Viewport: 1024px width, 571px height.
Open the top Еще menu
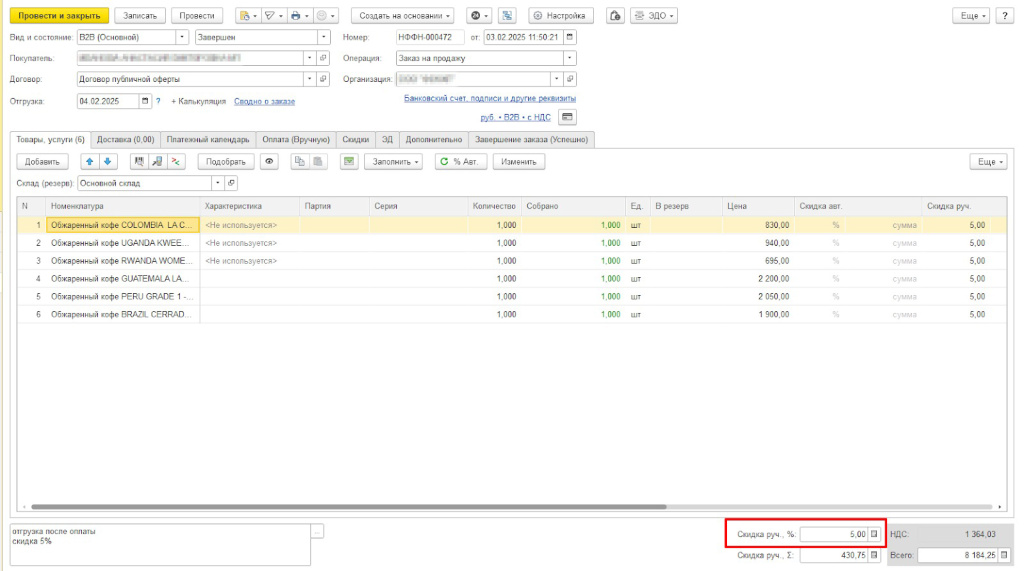(x=972, y=16)
